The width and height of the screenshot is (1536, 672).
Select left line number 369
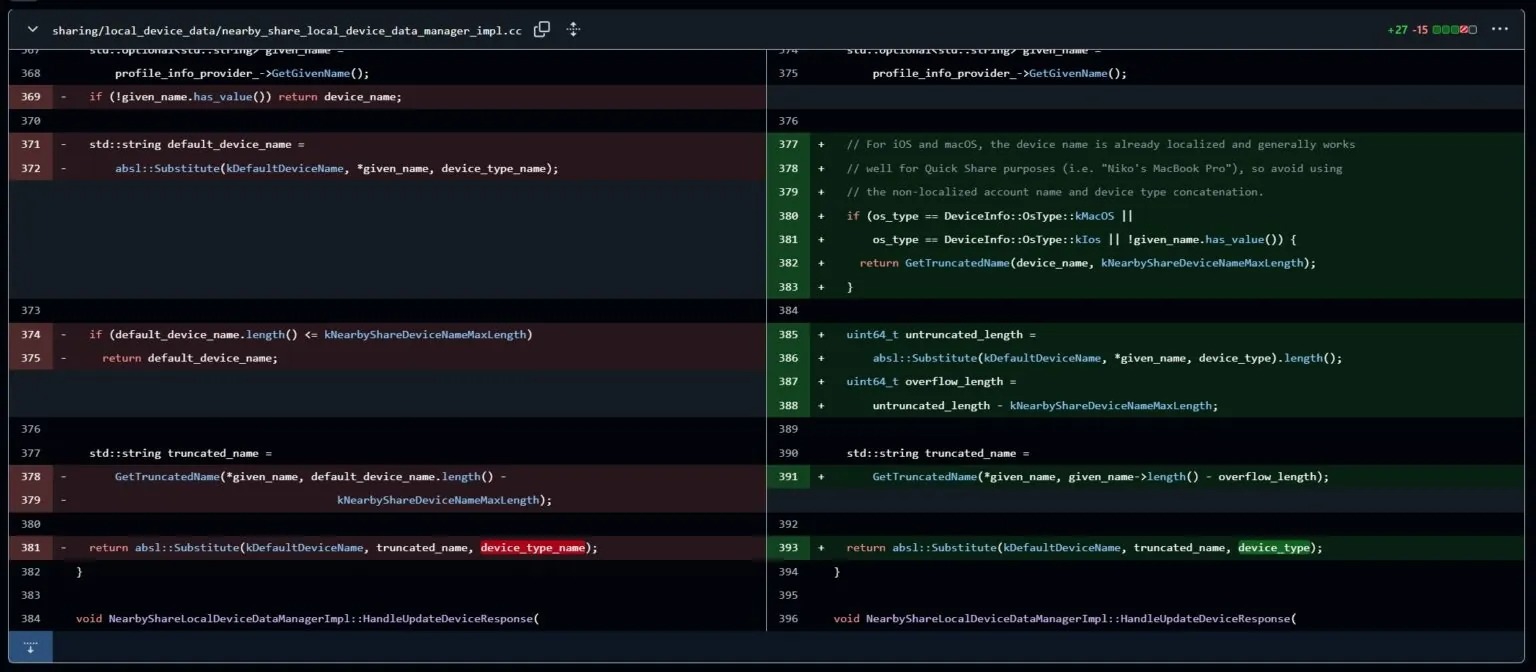[30, 97]
